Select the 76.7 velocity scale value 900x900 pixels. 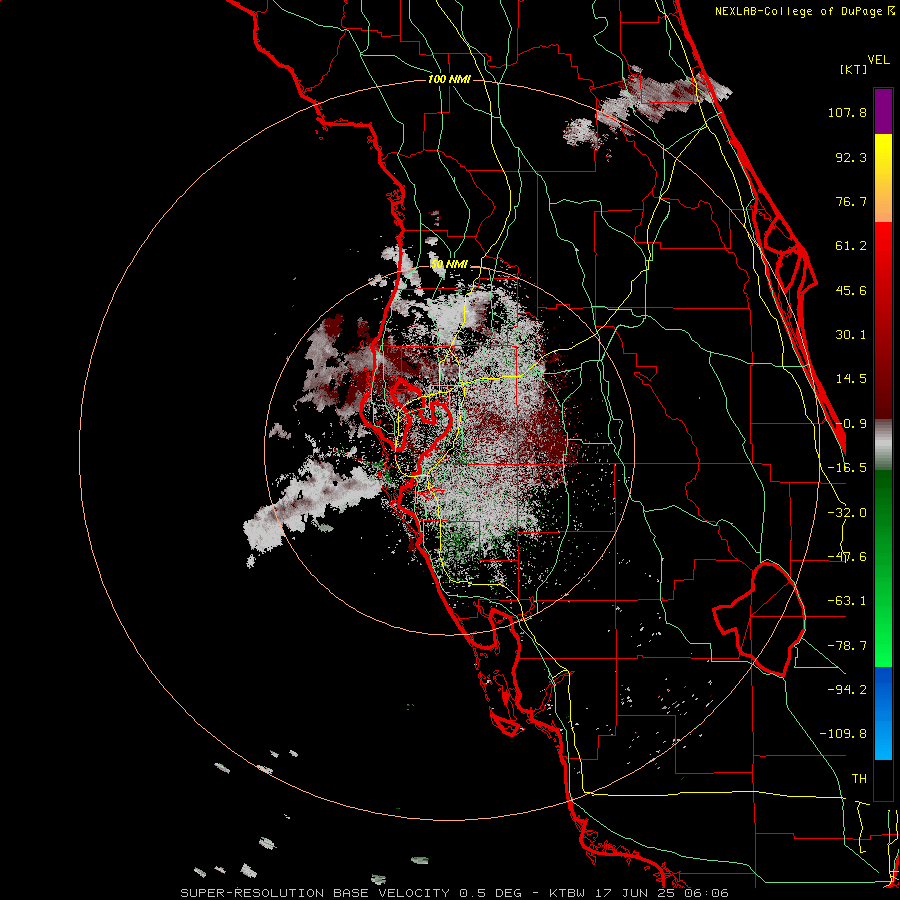pos(851,201)
